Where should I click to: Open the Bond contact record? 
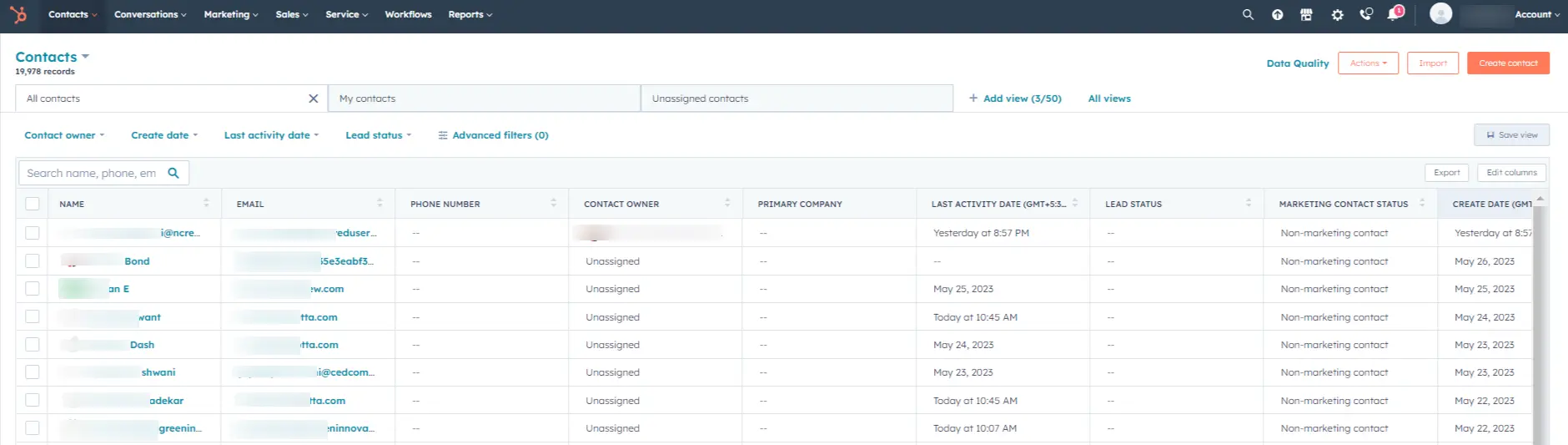137,261
